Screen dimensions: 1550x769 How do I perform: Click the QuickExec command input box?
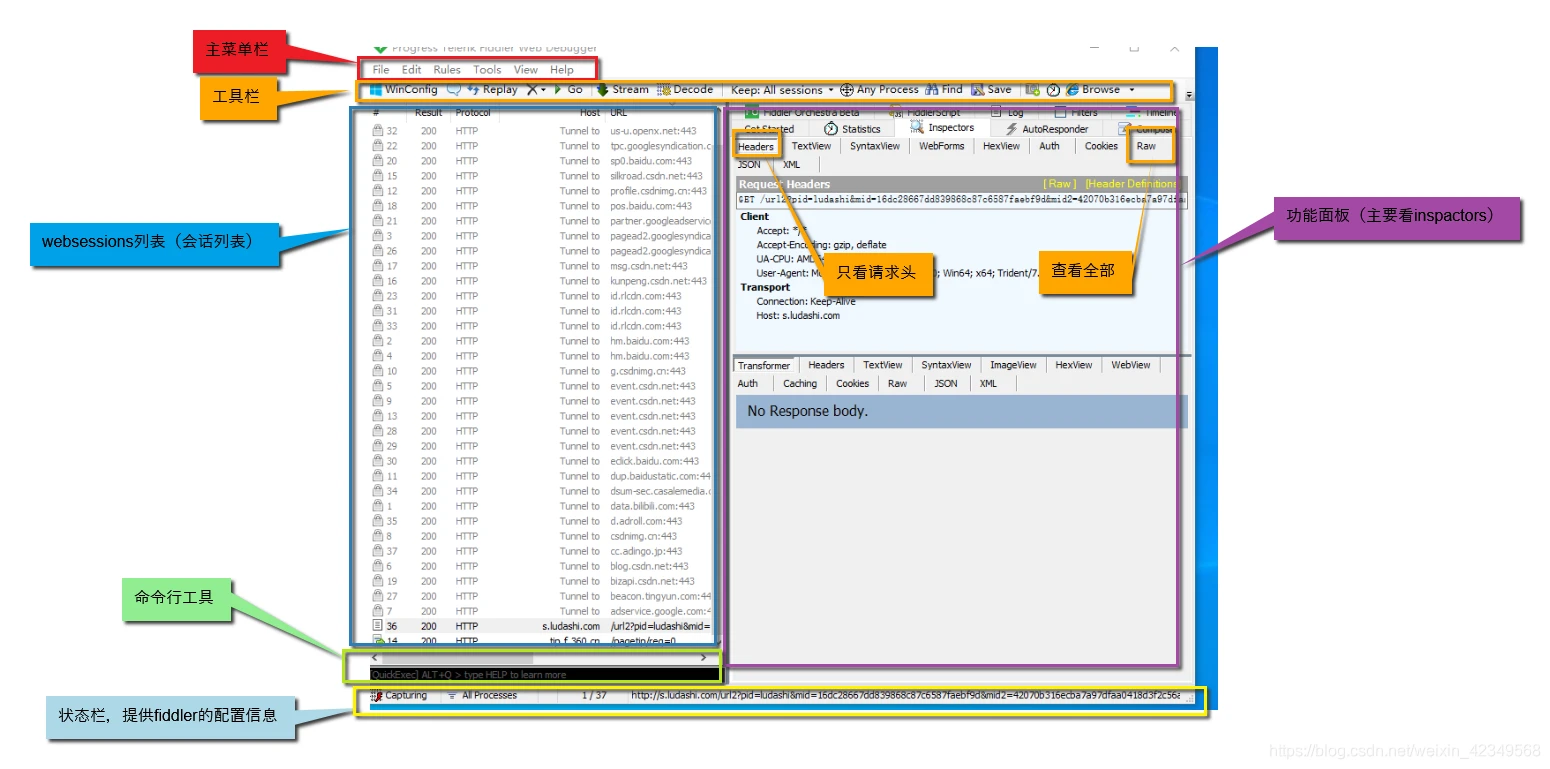point(544,675)
